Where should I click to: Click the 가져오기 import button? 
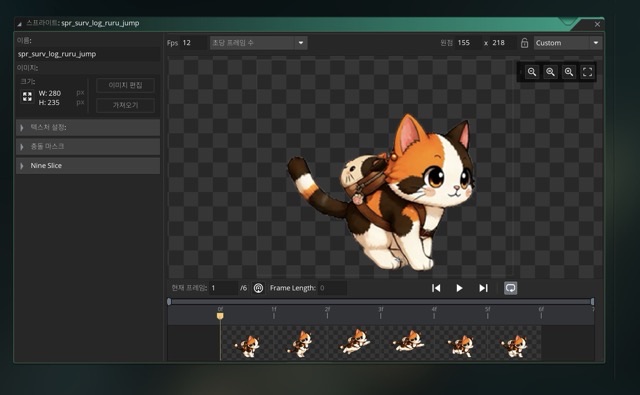[x=125, y=105]
